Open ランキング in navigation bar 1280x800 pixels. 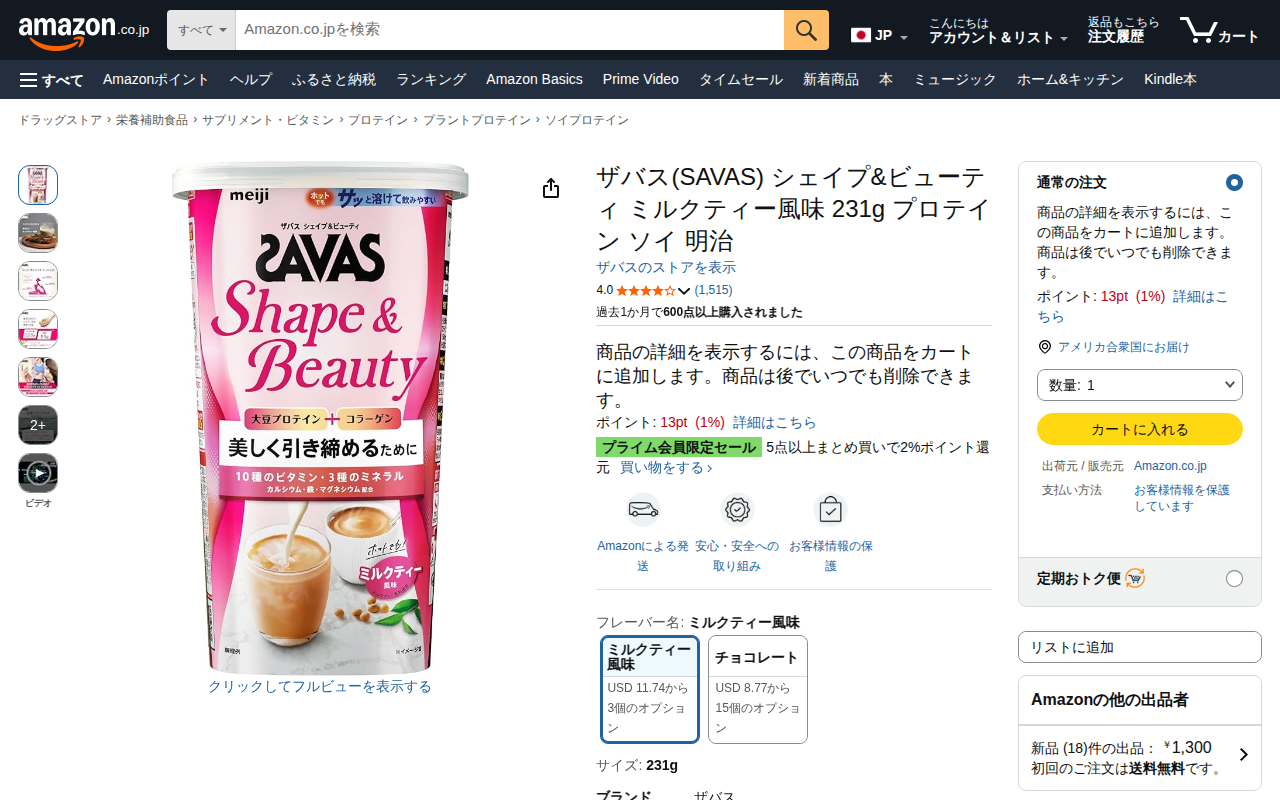click(x=431, y=80)
